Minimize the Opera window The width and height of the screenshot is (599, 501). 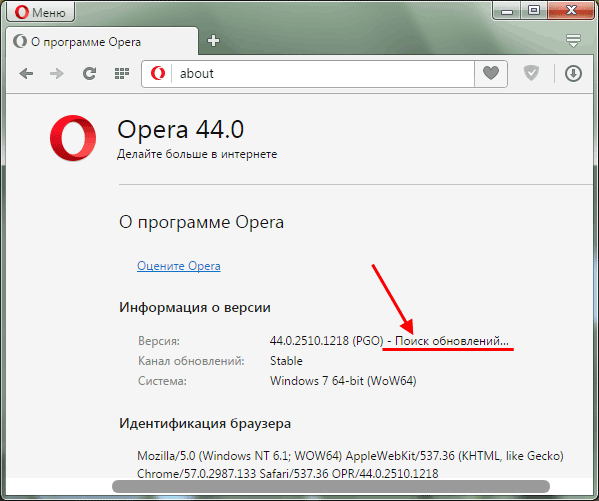[x=507, y=11]
